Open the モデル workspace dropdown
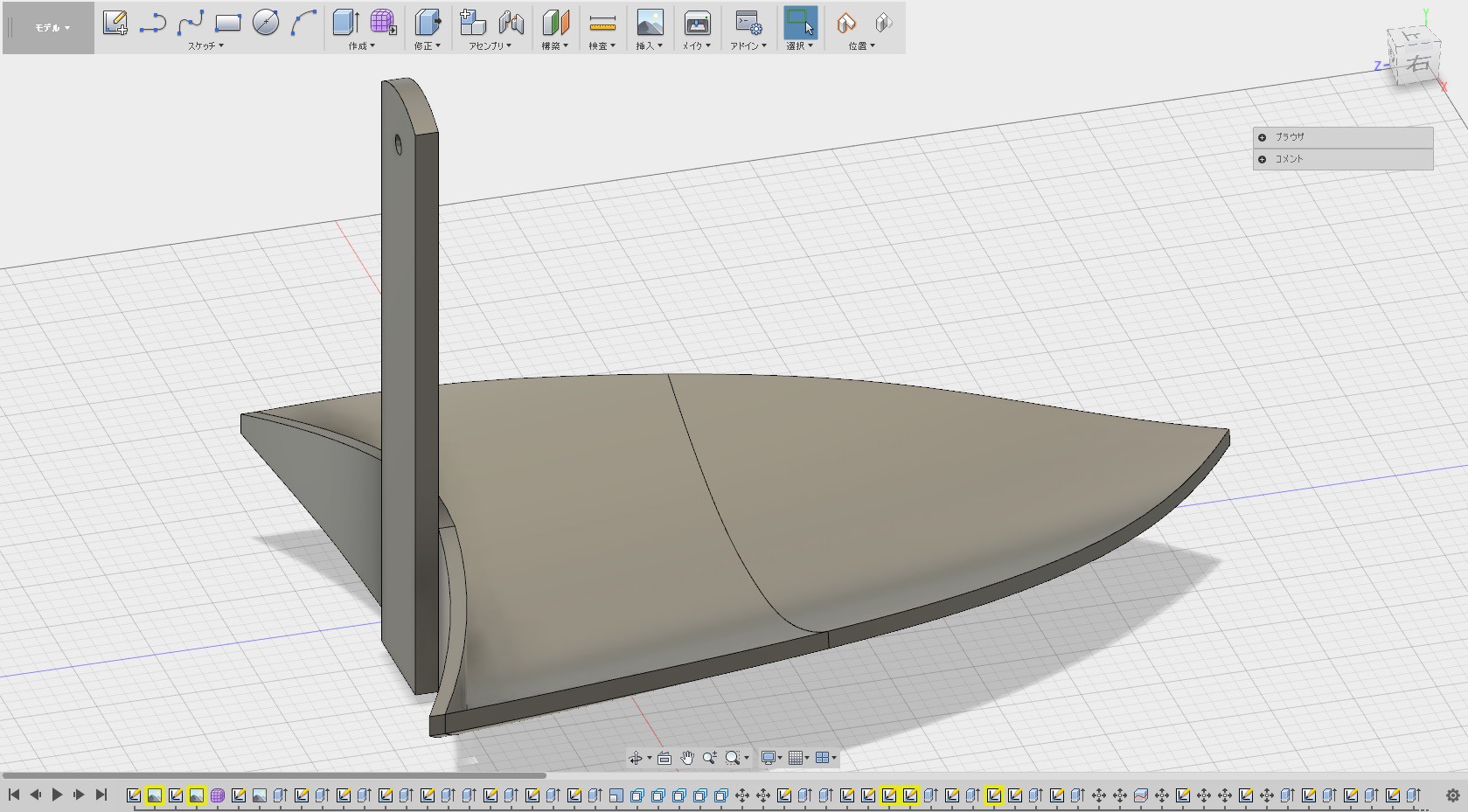Viewport: 1468px width, 812px height. click(52, 28)
